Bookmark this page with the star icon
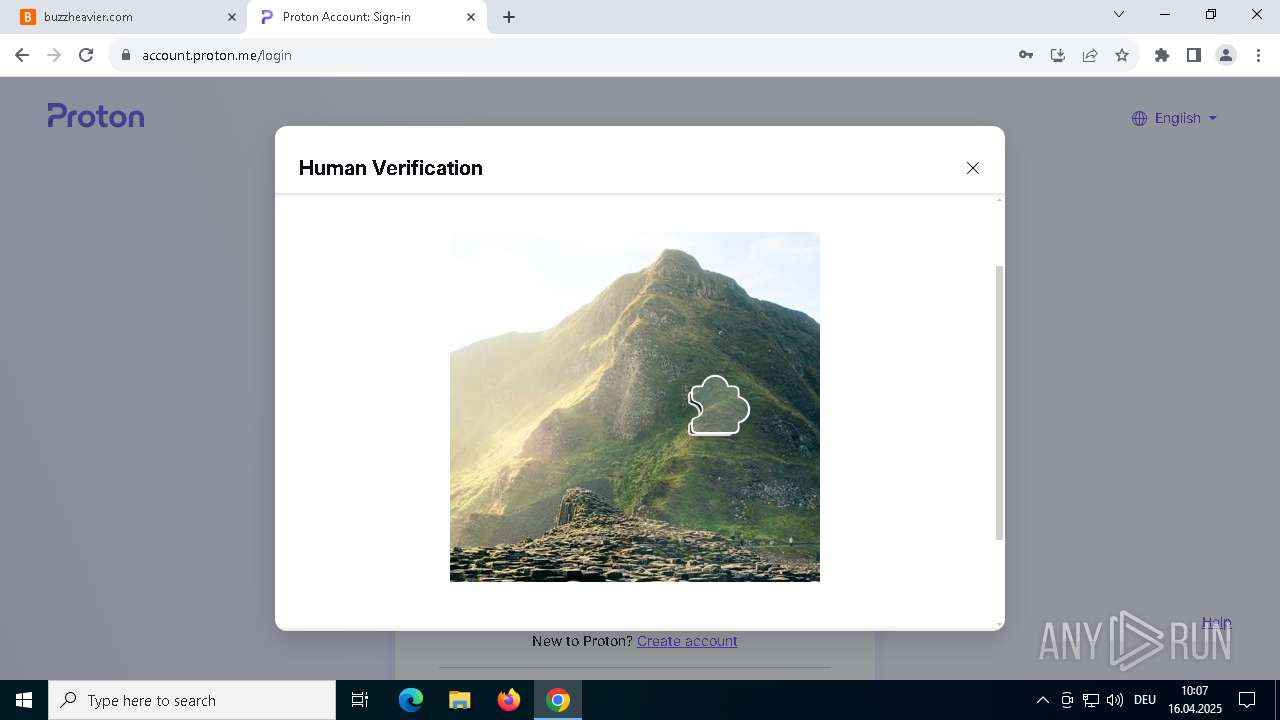Image resolution: width=1280 pixels, height=720 pixels. 1122,55
